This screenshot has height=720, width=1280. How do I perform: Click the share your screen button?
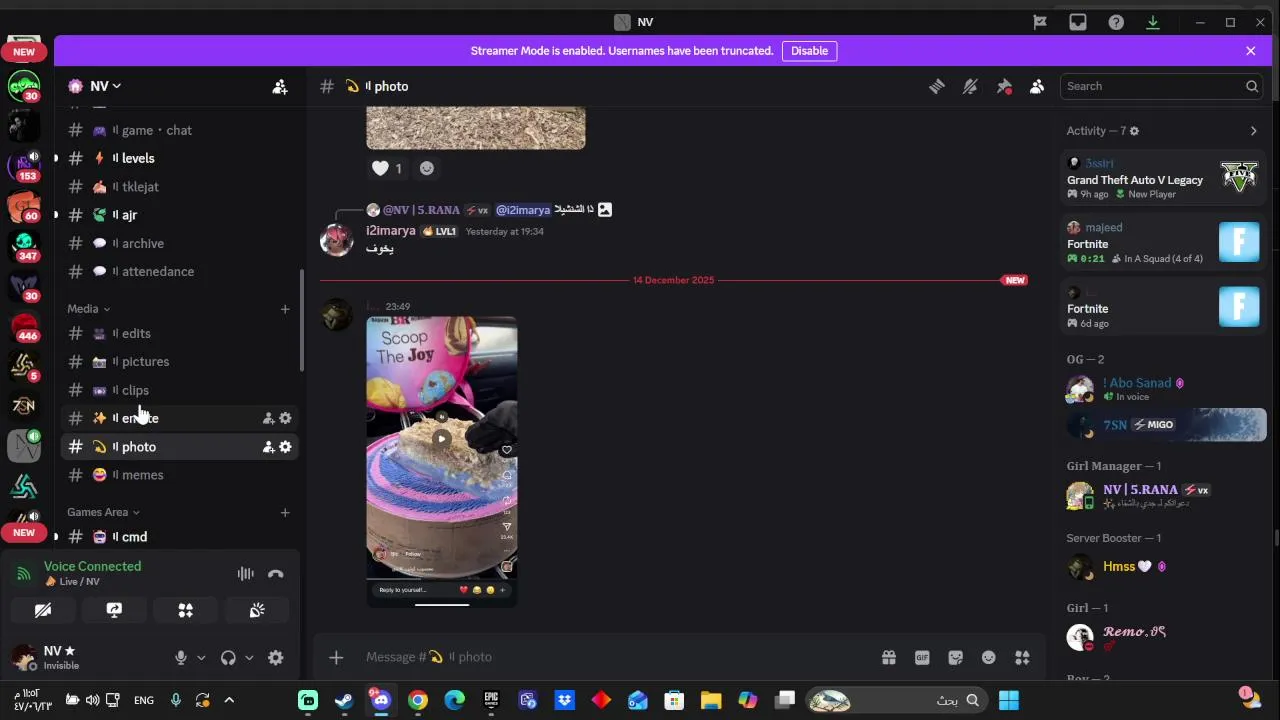(x=114, y=610)
